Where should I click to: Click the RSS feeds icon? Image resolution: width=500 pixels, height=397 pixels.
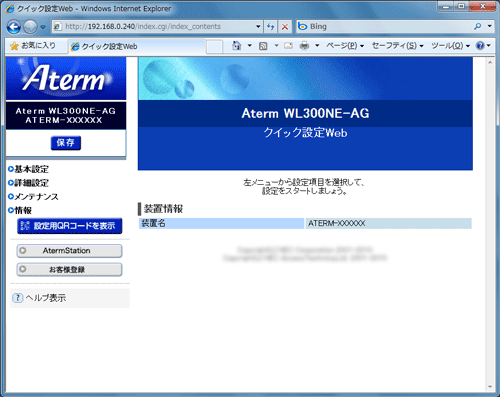click(263, 46)
